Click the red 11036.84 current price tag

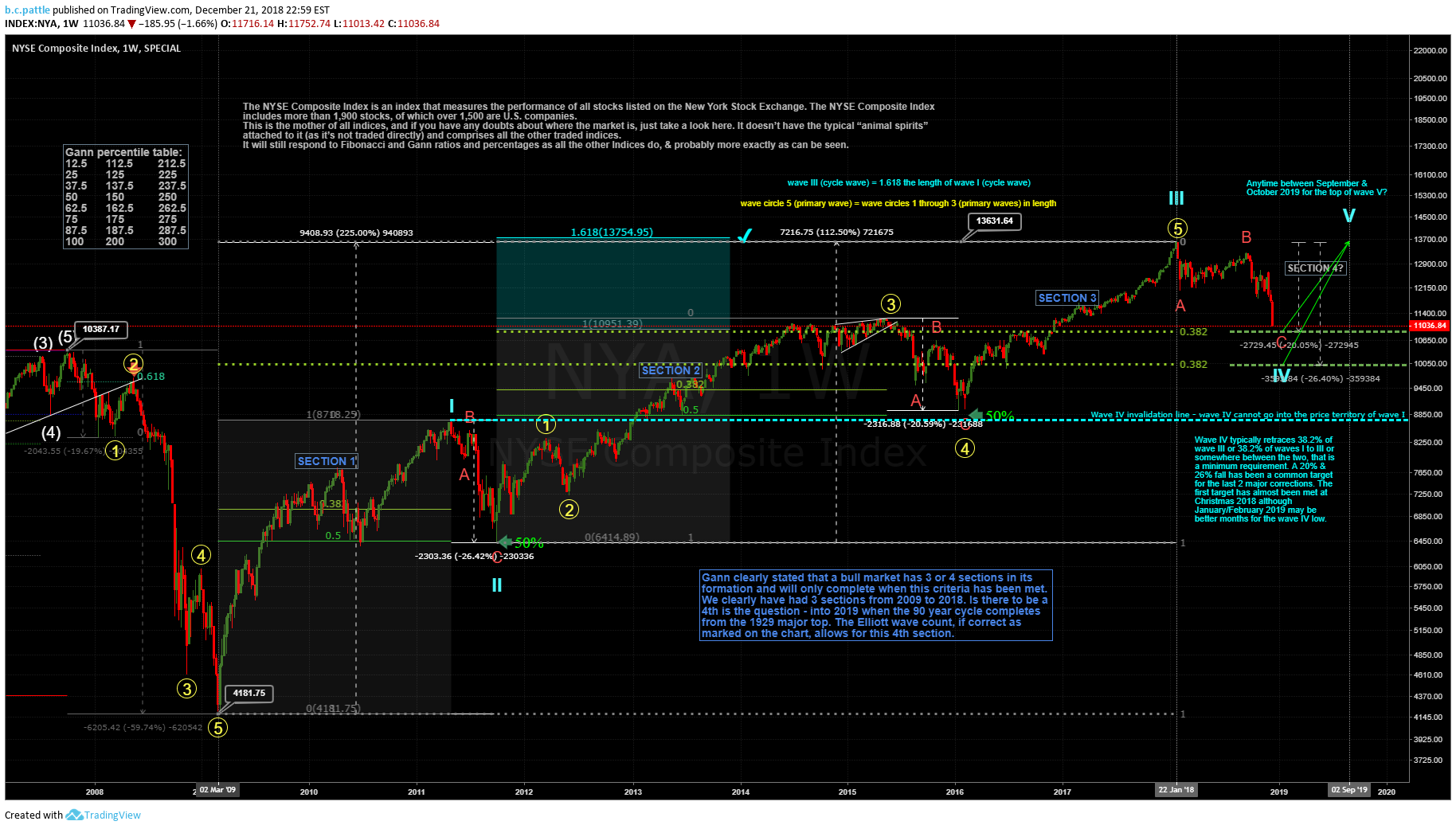[x=1430, y=326]
